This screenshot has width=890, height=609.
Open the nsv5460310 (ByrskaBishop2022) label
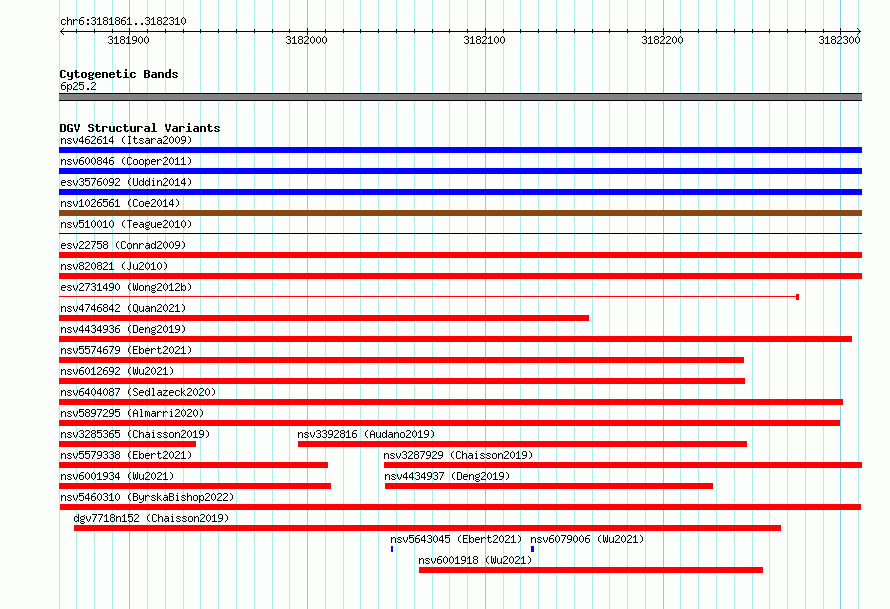click(147, 497)
